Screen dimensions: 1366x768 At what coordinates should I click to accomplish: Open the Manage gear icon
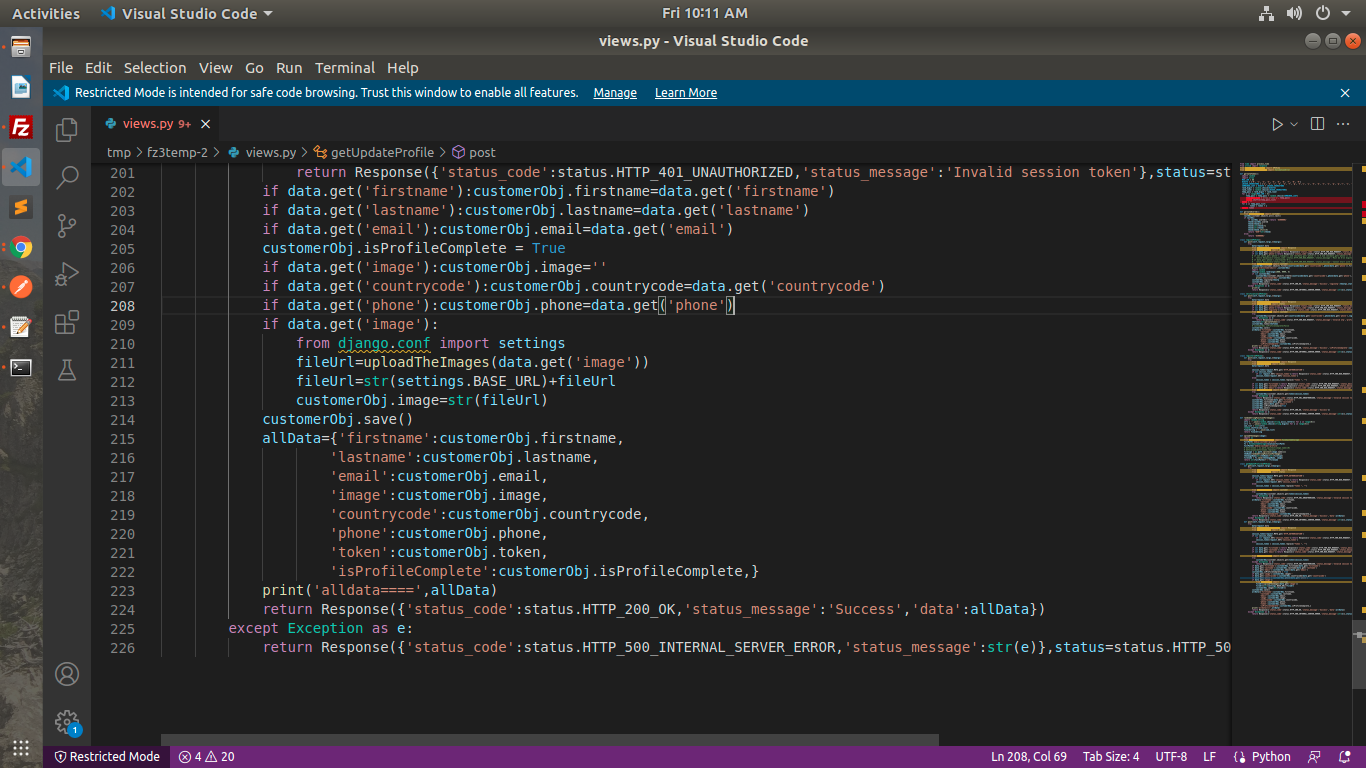click(67, 721)
